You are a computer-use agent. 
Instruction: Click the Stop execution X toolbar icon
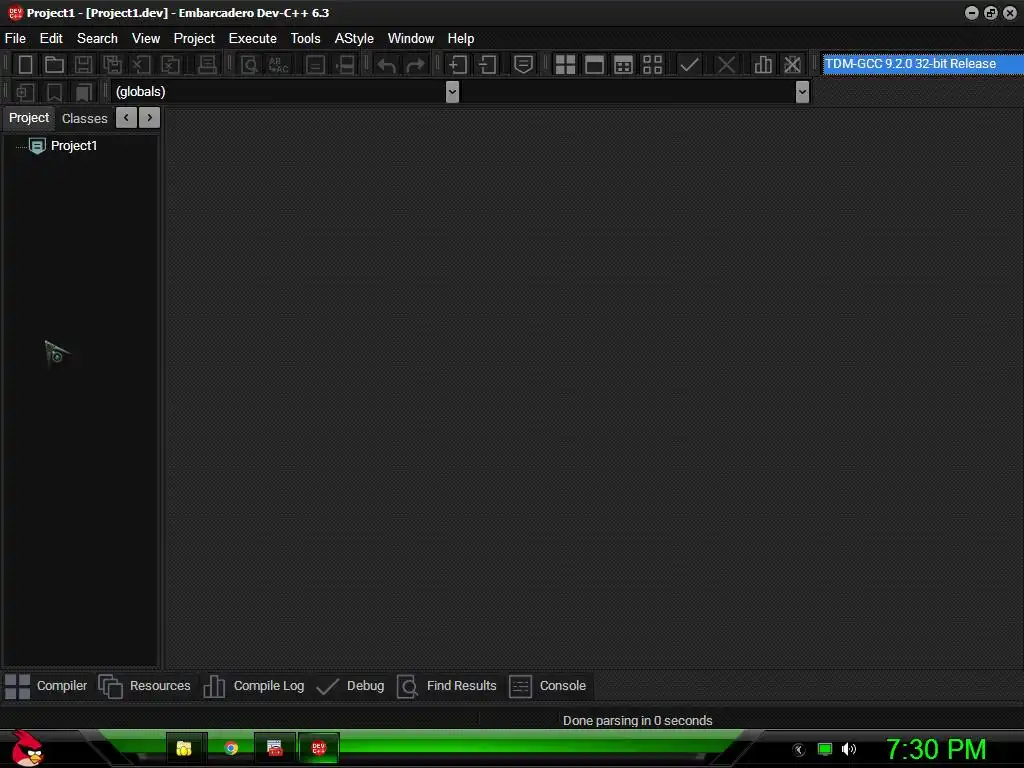(726, 65)
